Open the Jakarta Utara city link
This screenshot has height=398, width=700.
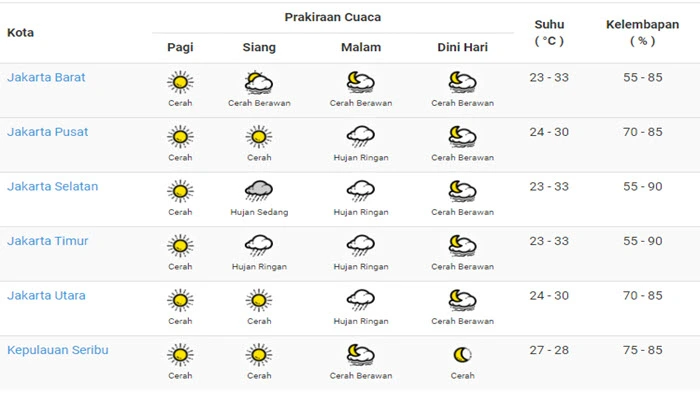tap(46, 295)
